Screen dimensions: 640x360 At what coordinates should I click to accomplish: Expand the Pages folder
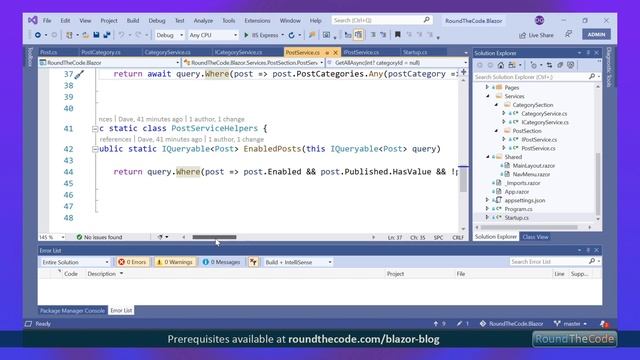(x=487, y=87)
